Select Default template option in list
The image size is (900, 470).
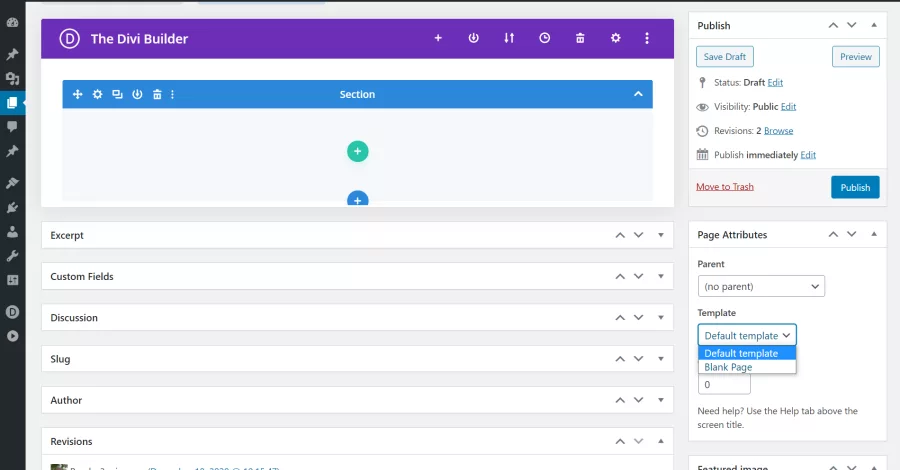[x=747, y=353]
